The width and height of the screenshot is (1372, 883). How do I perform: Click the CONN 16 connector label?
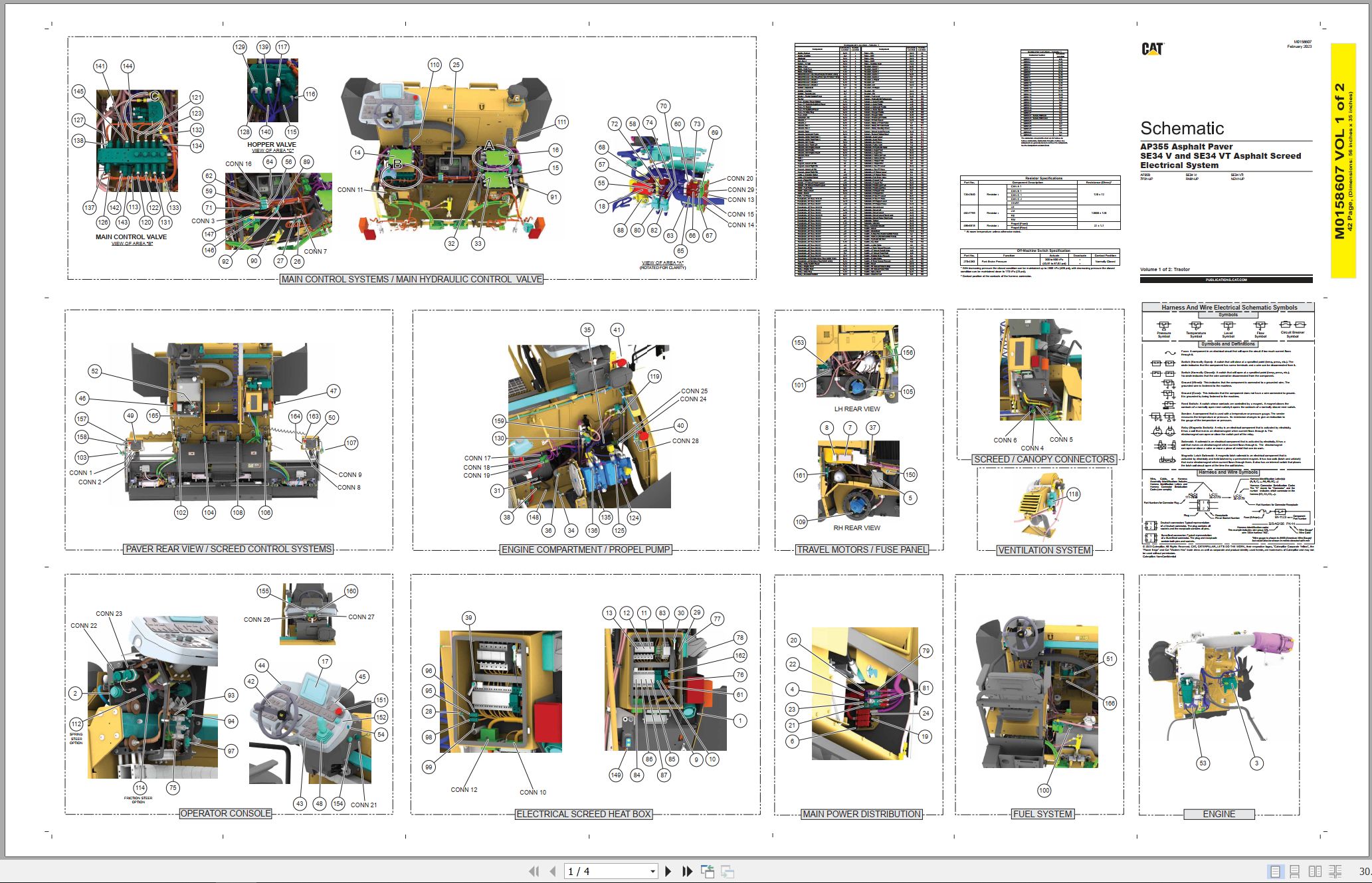coord(239,163)
